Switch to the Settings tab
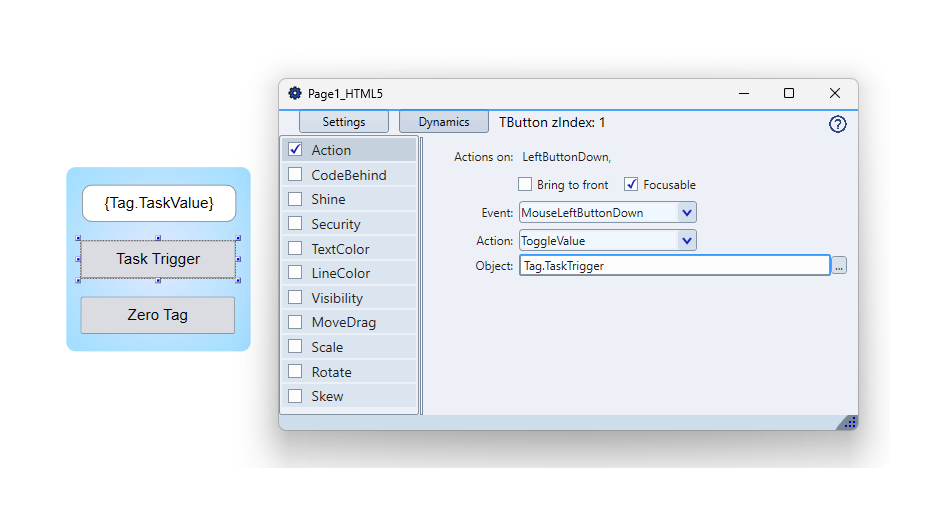This screenshot has width=930, height=508. [x=343, y=122]
